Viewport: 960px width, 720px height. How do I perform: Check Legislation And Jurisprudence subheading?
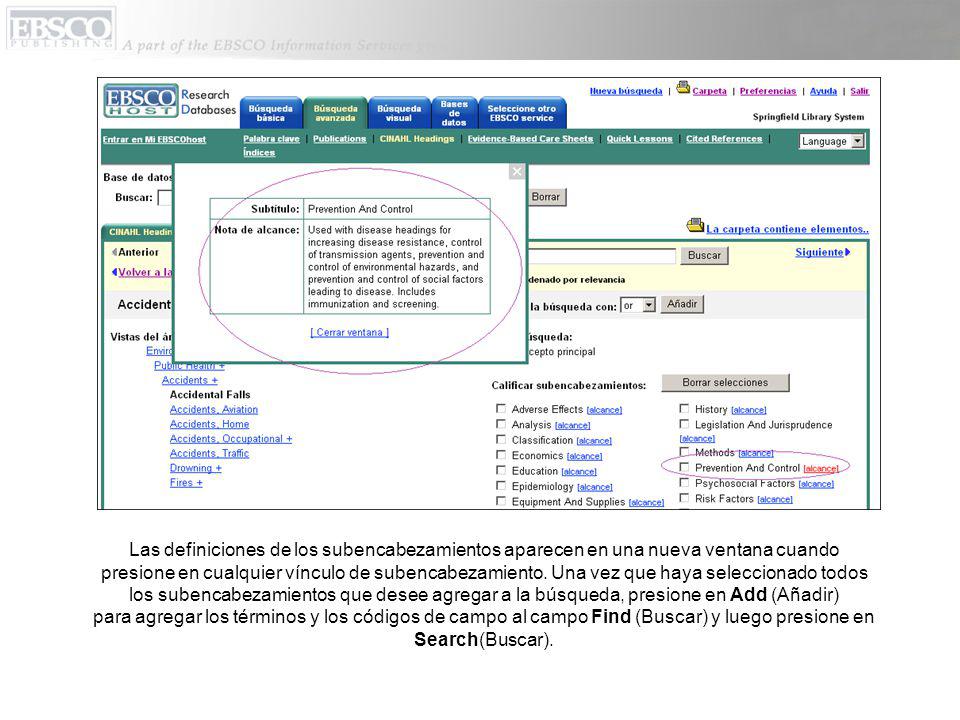[684, 424]
